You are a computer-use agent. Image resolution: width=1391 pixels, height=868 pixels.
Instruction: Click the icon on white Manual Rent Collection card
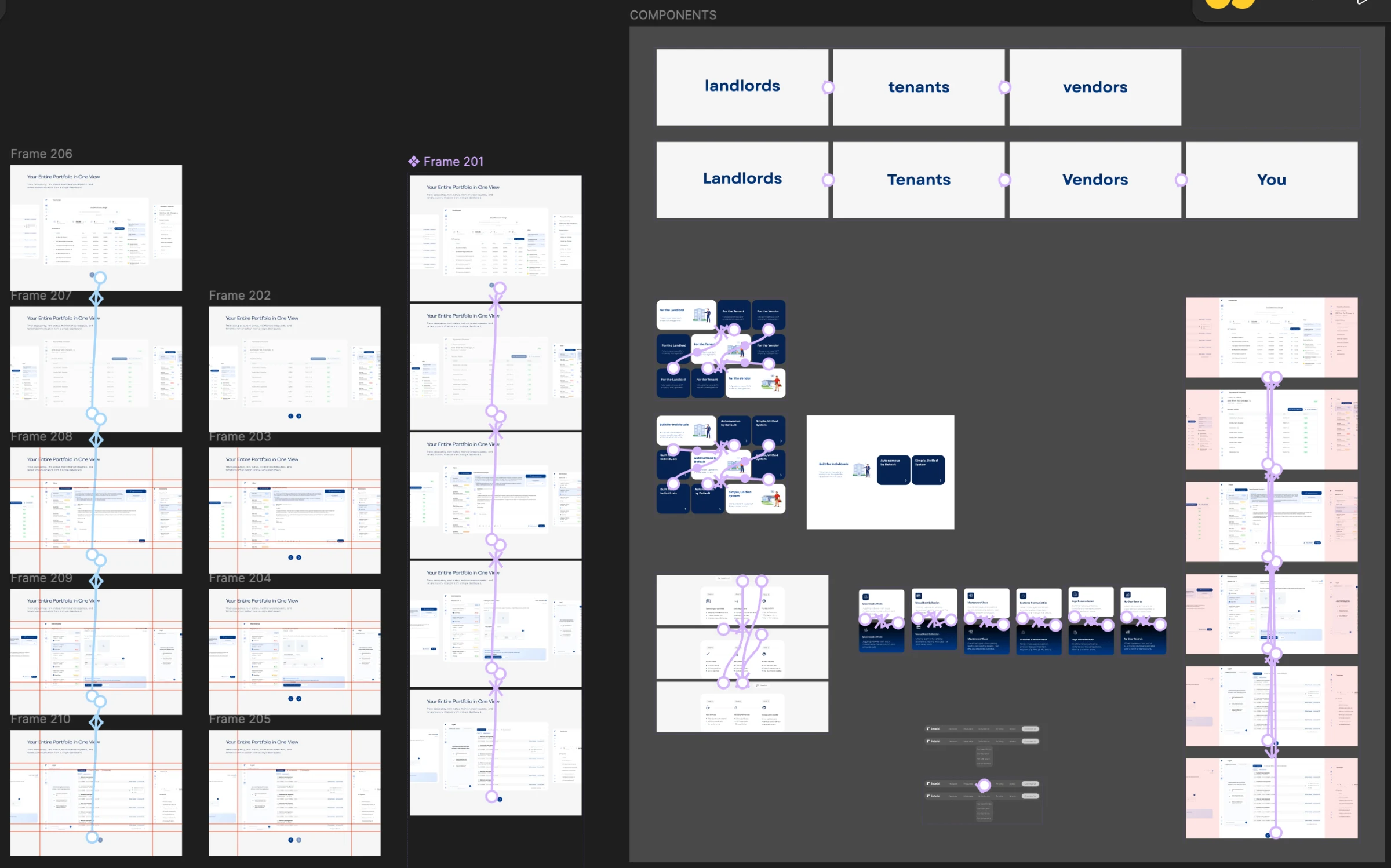pyautogui.click(x=919, y=596)
